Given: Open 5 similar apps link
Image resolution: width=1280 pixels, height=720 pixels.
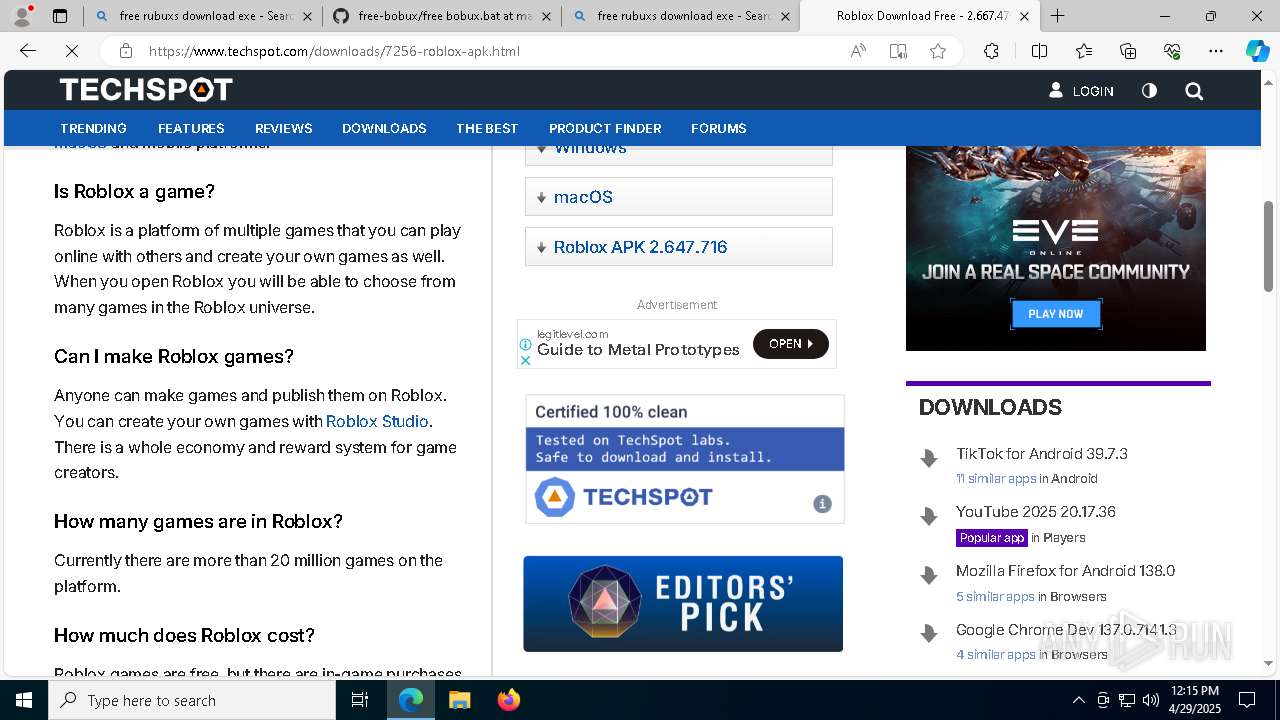Looking at the screenshot, I should [x=995, y=597].
